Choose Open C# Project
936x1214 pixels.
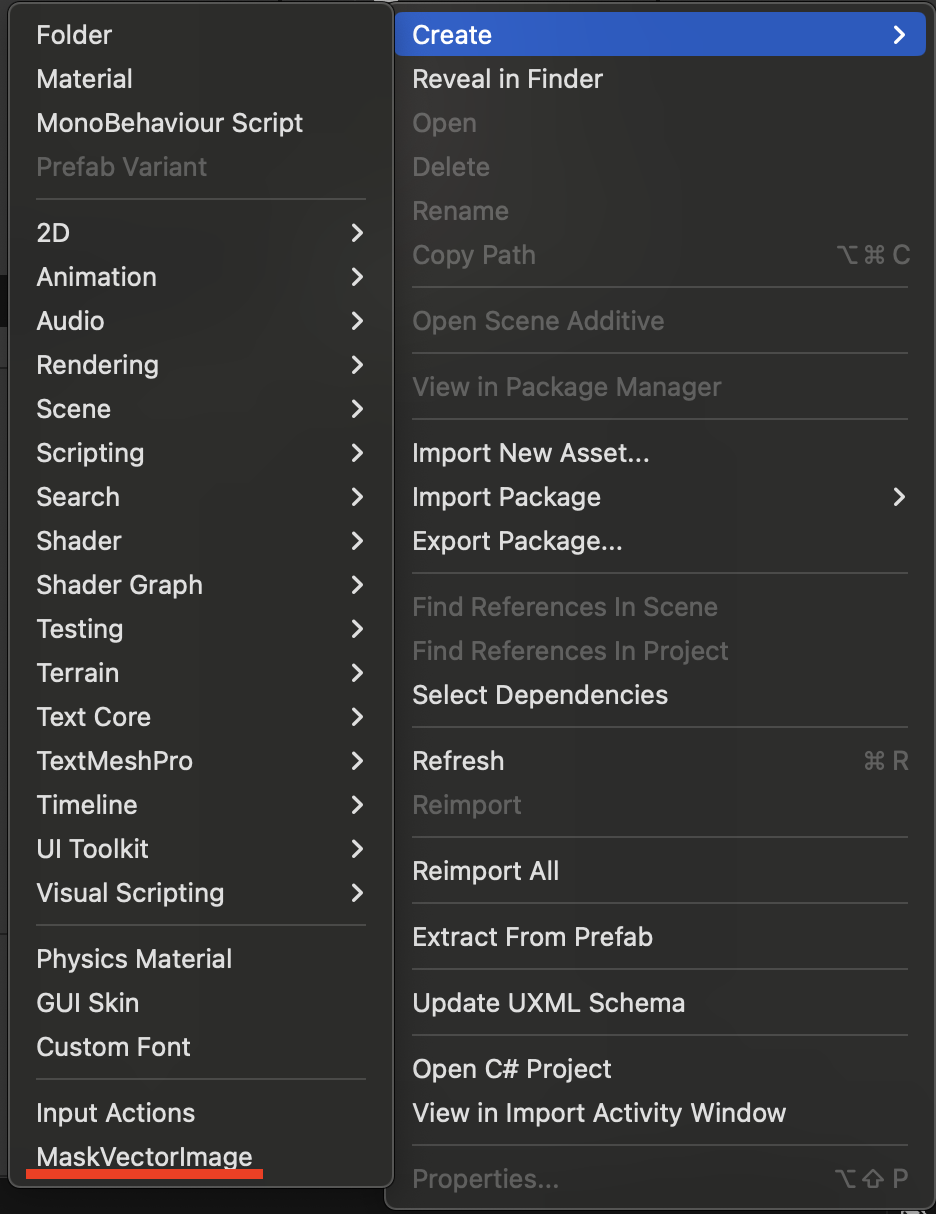511,1069
